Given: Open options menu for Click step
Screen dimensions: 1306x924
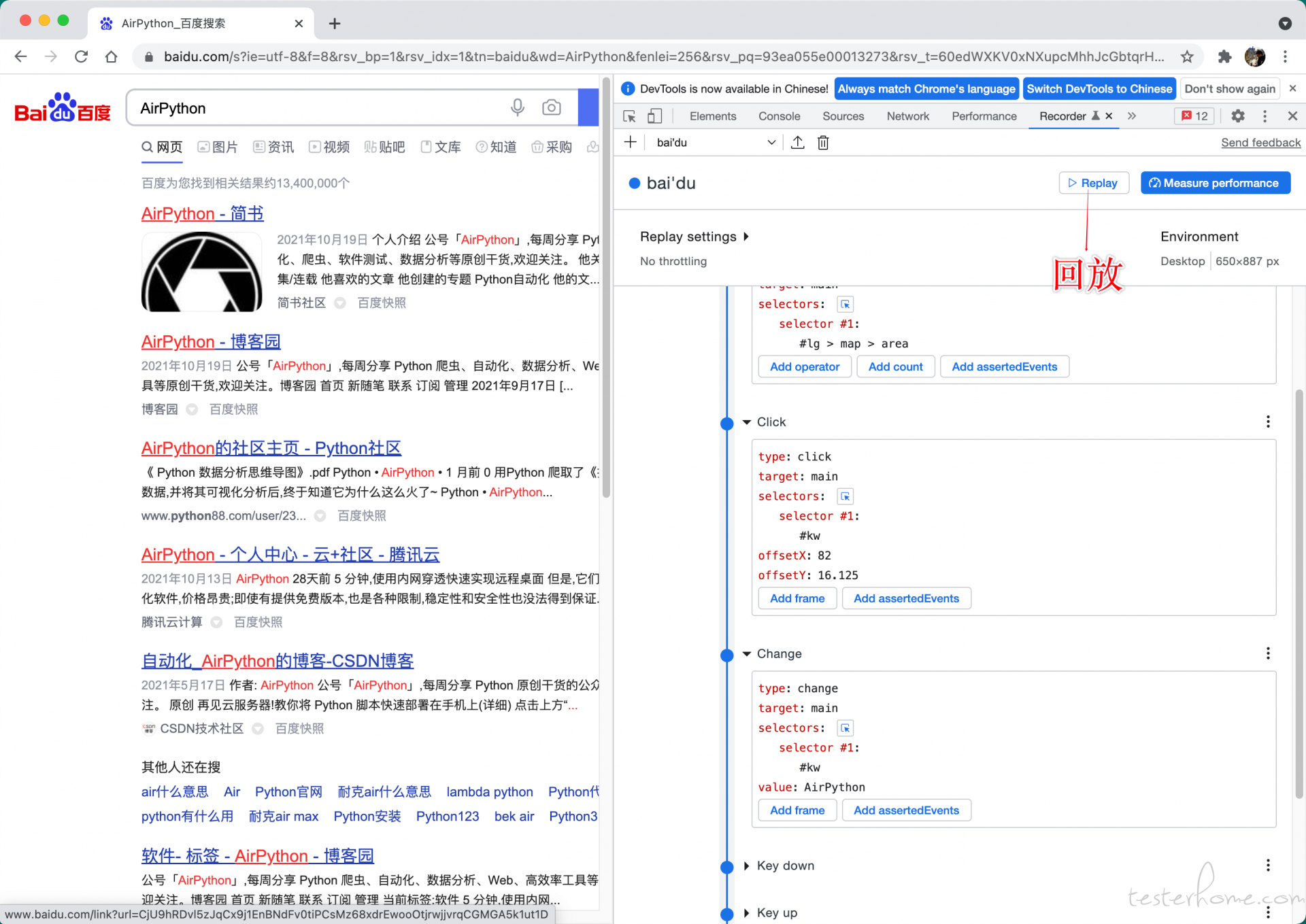Looking at the screenshot, I should click(x=1268, y=422).
